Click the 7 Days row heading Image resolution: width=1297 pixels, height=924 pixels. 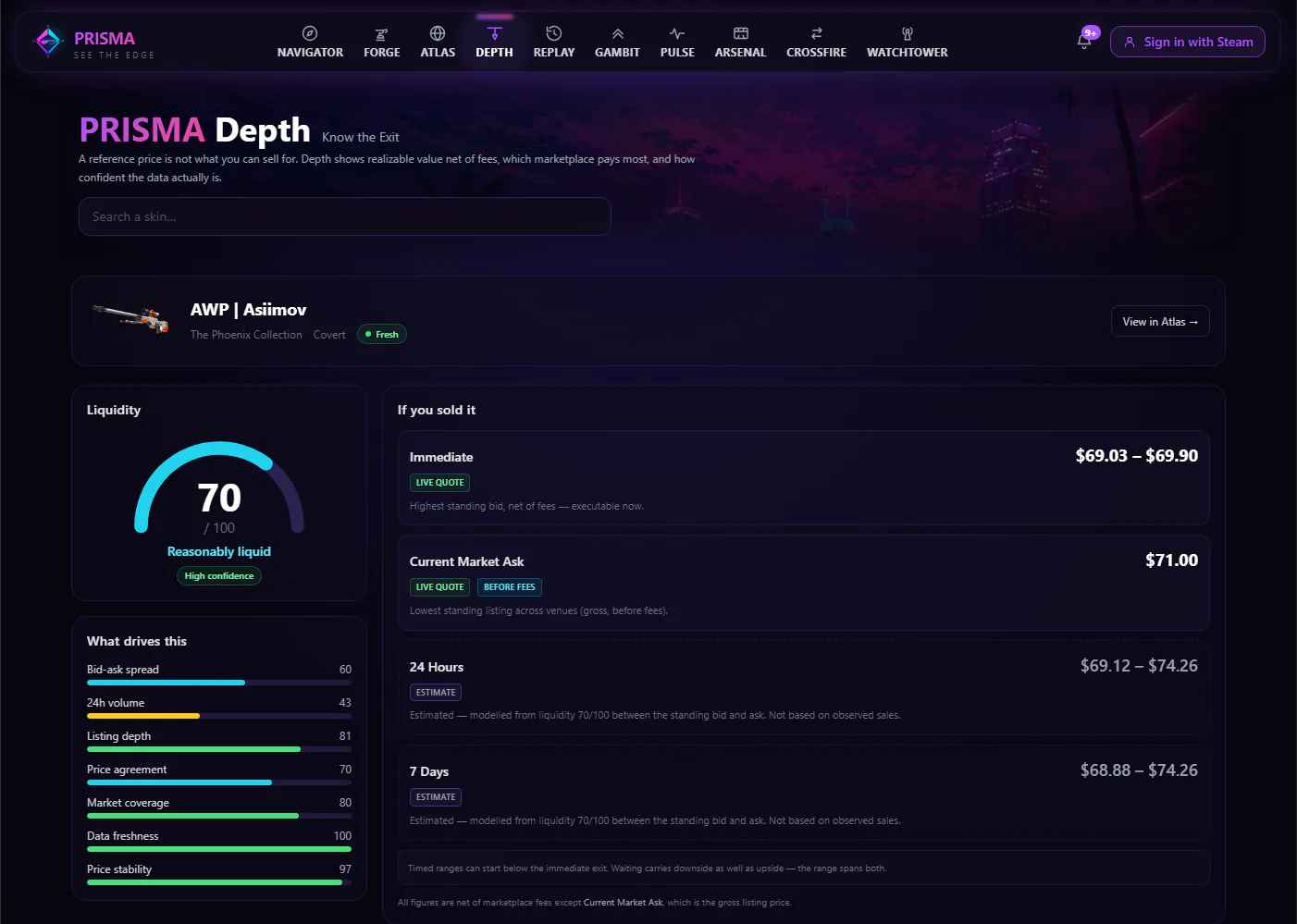(429, 771)
